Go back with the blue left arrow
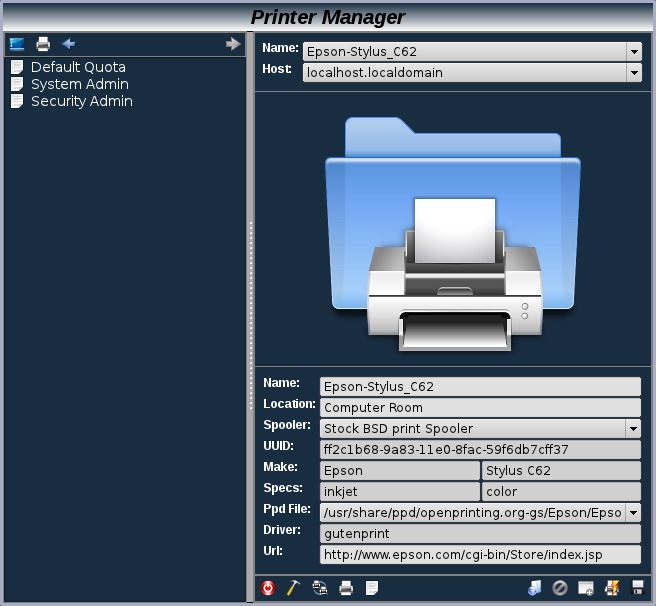Viewport: 656px width, 606px height. [x=68, y=44]
